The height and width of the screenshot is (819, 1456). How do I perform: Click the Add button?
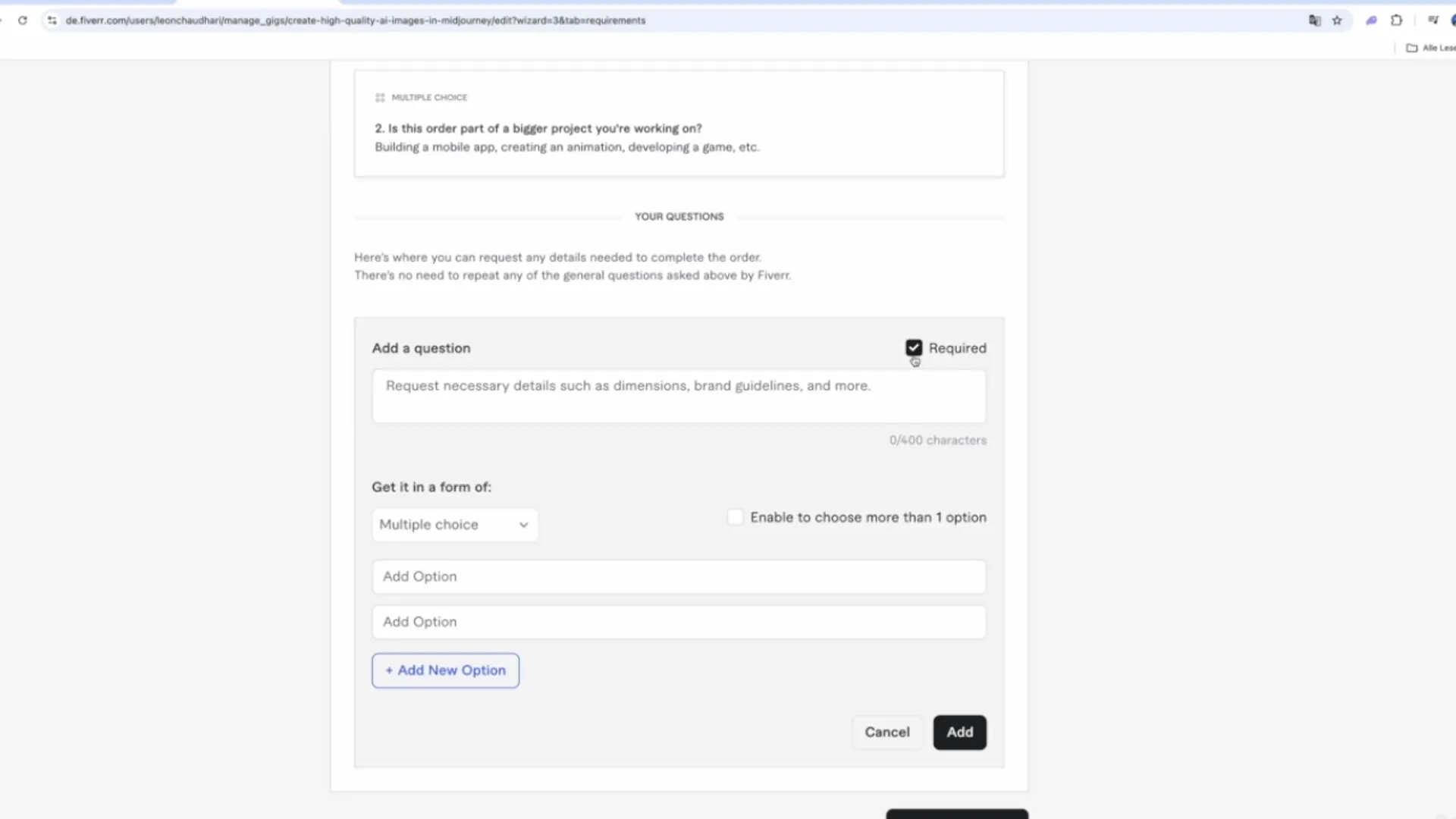pyautogui.click(x=959, y=733)
